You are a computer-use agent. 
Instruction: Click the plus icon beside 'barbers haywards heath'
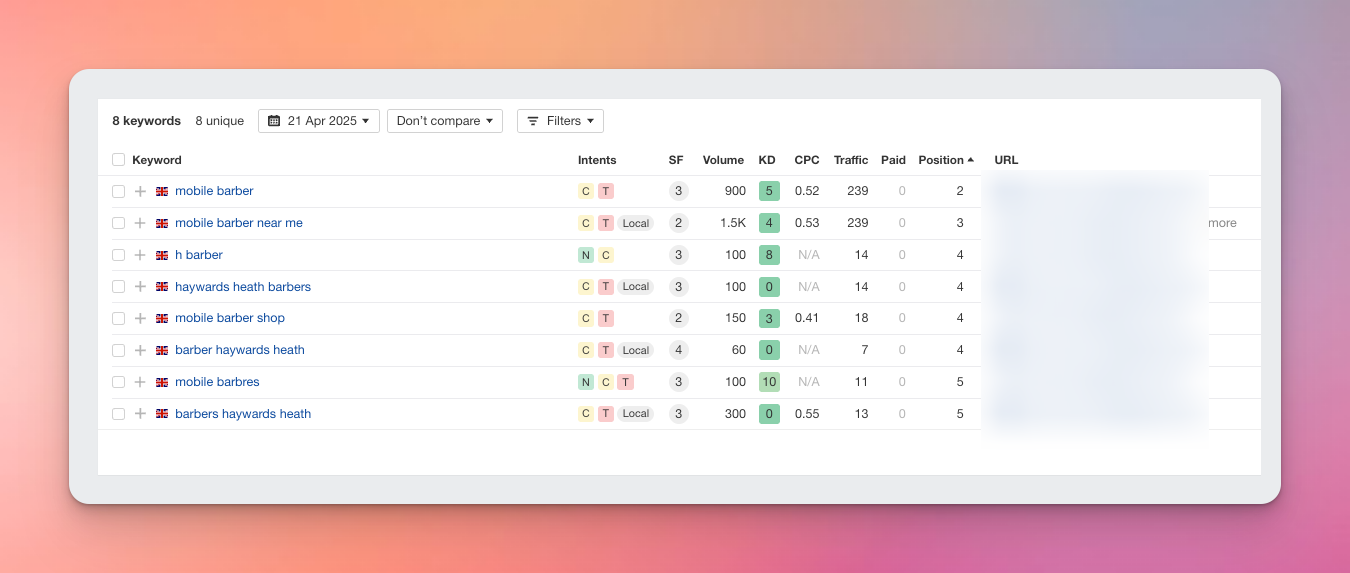[140, 414]
